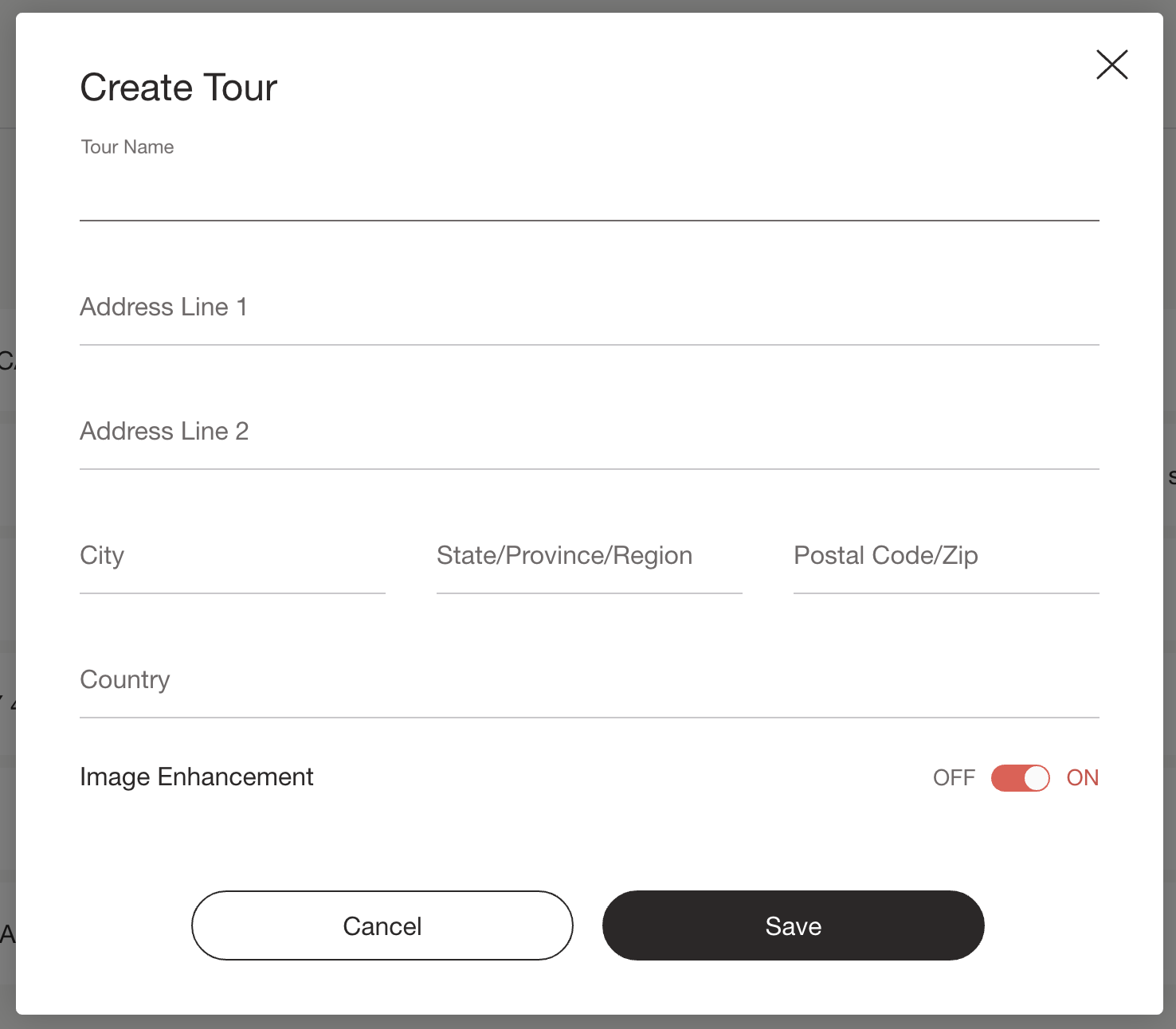Screen dimensions: 1176x1029
Task: Click the OFF label beside the switch
Action: tap(954, 778)
